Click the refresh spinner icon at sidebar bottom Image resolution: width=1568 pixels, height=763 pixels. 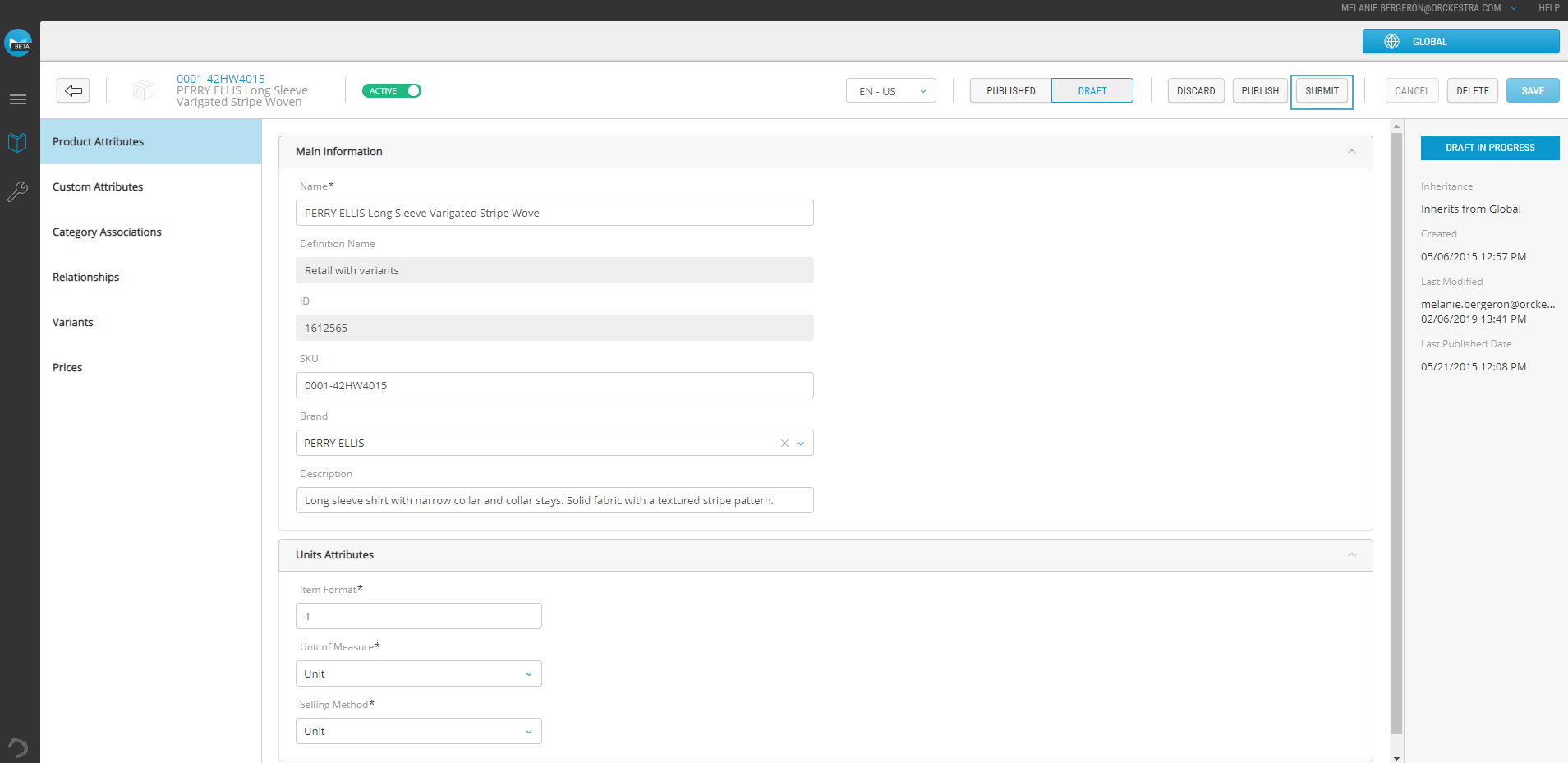[18, 747]
